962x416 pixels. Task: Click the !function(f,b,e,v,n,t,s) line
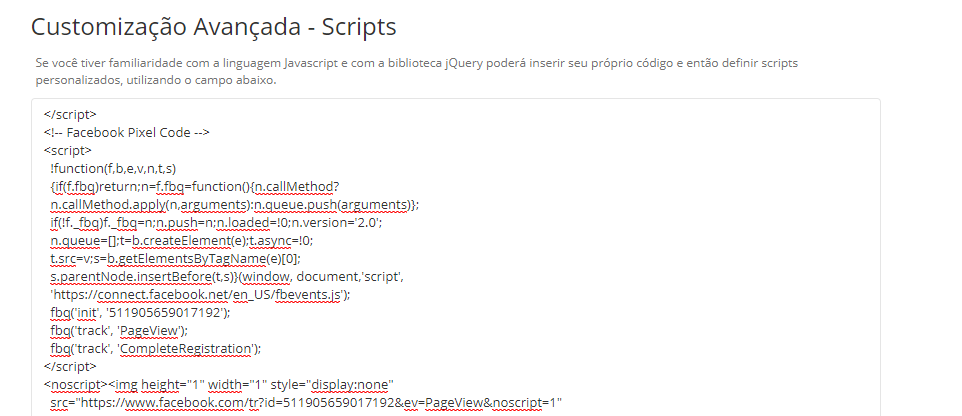click(x=113, y=169)
